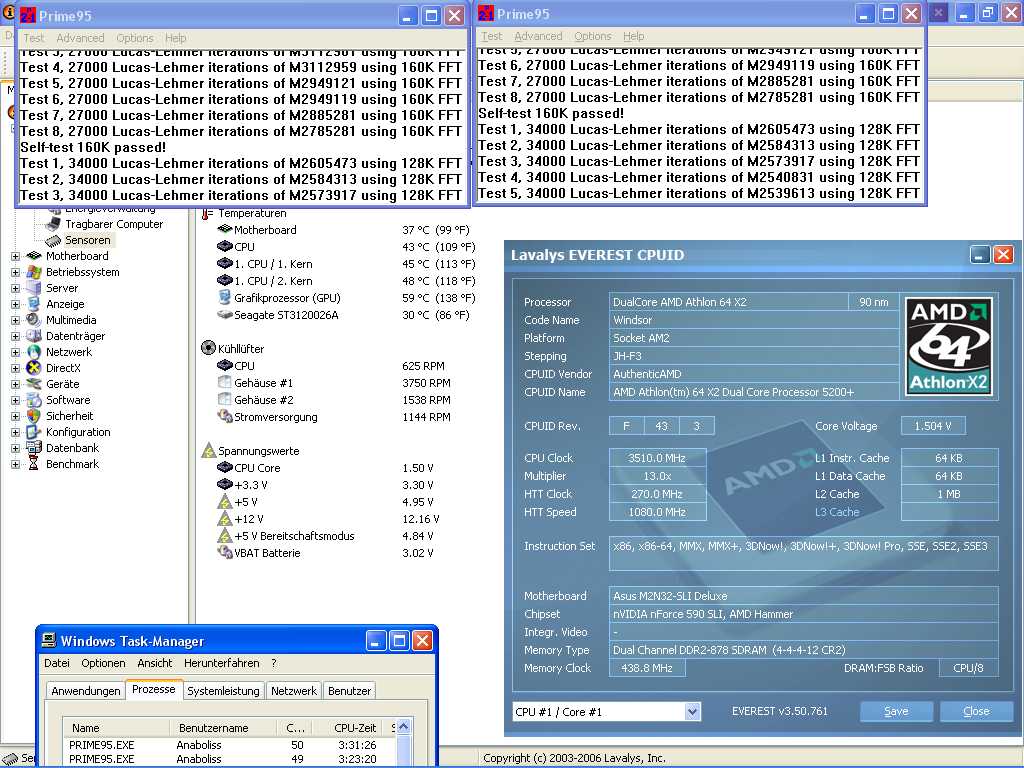This screenshot has width=1024, height=768.
Task: Click the Asus M2N32-SLI Deluxe motherboard field
Action: [803, 596]
